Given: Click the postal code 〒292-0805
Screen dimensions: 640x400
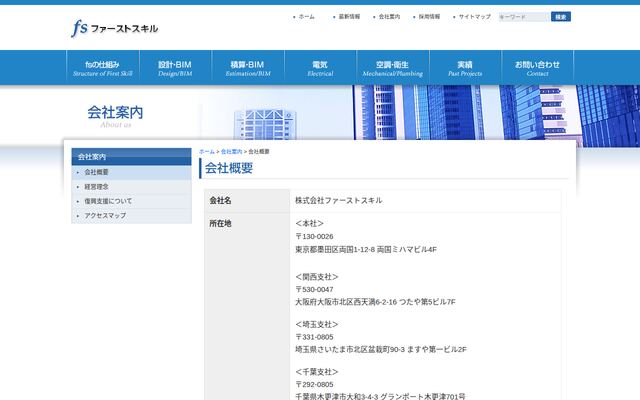Looking at the screenshot, I should click(x=314, y=384).
